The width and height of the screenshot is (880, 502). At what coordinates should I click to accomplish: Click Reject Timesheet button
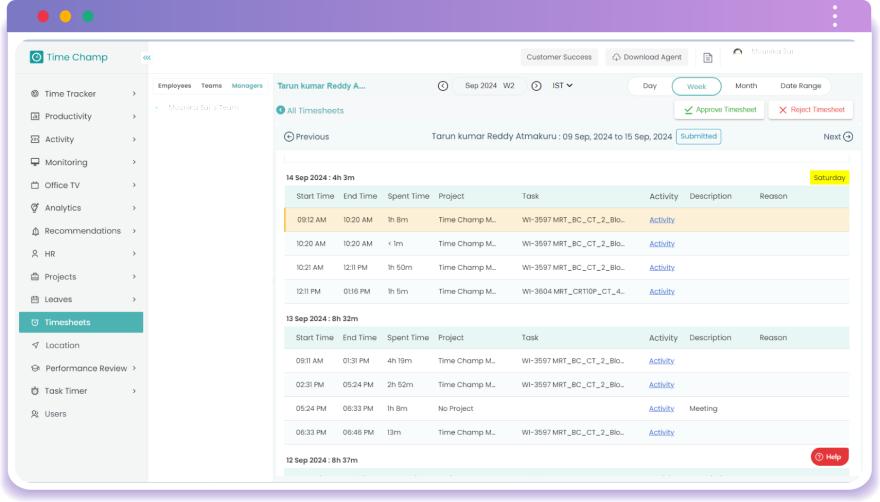[x=811, y=110]
